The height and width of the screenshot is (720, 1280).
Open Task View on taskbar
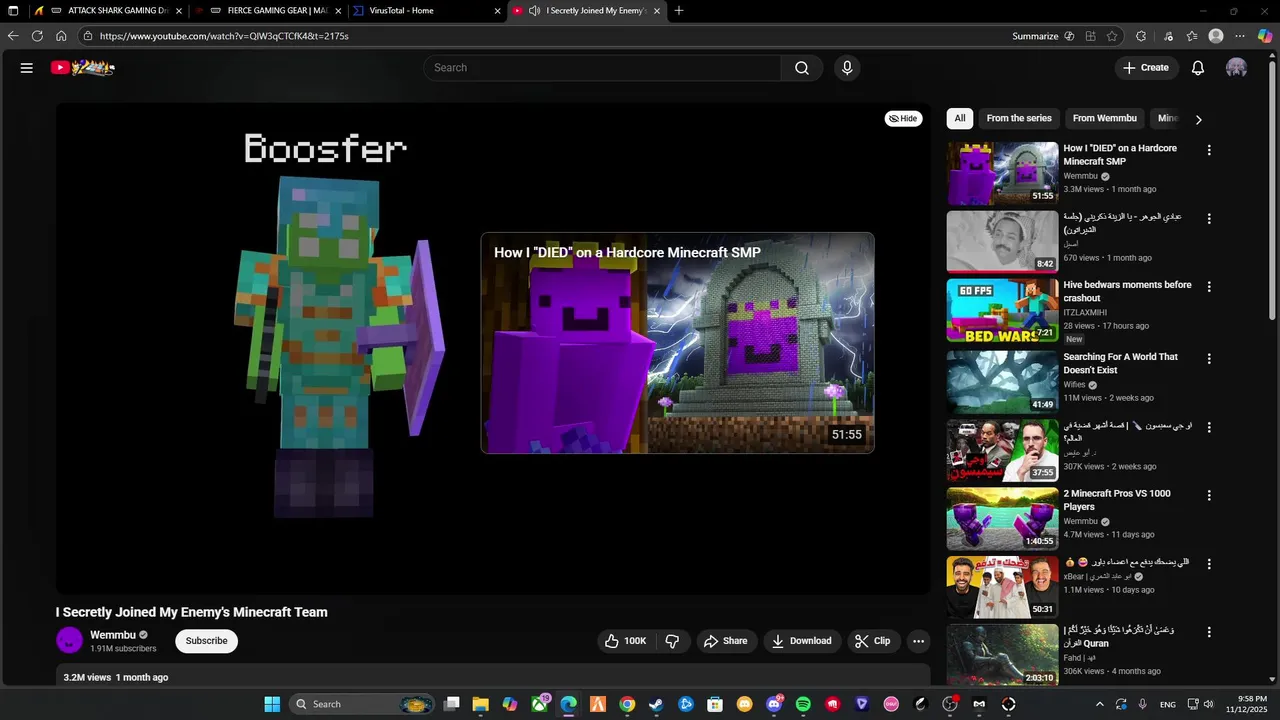452,704
